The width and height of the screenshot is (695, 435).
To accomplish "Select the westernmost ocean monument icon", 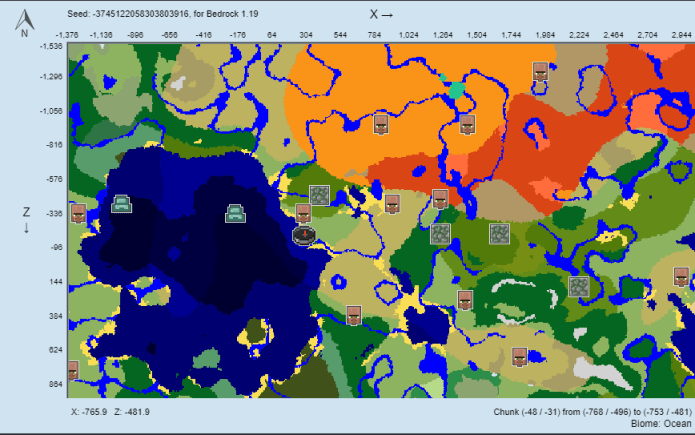I will tap(122, 204).
